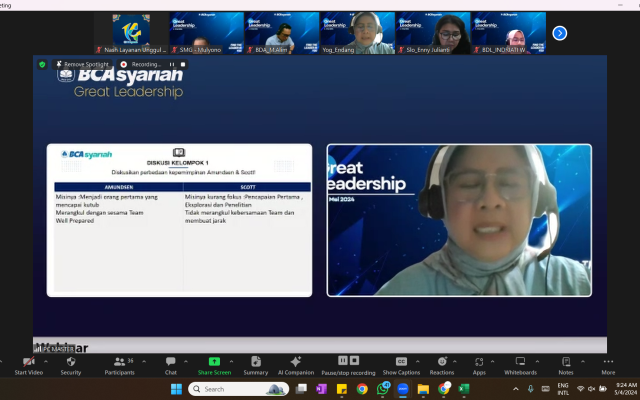The image size is (640, 400).
Task: Show hidden system tray icons
Action: pyautogui.click(x=516, y=389)
